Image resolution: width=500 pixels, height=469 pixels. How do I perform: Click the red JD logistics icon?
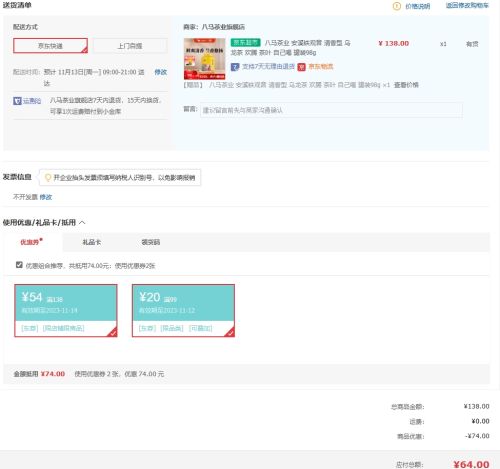pyautogui.click(x=301, y=67)
